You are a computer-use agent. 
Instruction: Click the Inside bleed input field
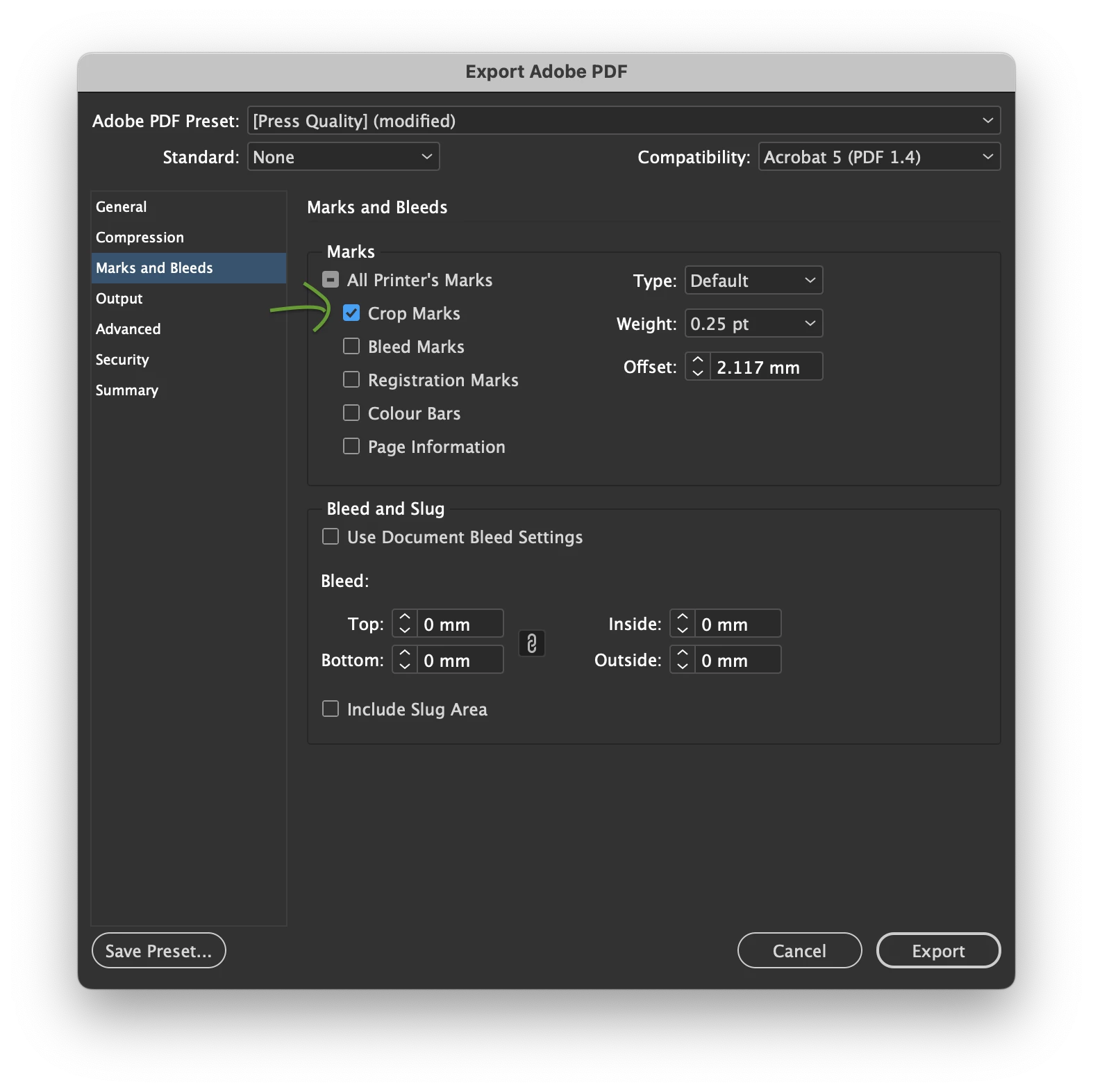click(737, 624)
